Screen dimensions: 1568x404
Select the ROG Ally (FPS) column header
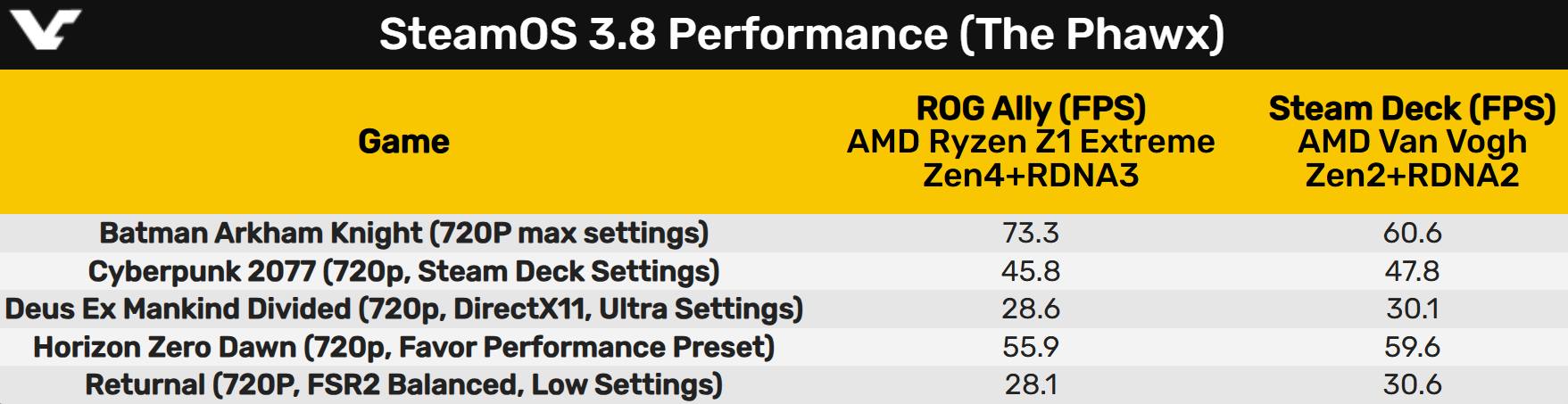[1031, 109]
